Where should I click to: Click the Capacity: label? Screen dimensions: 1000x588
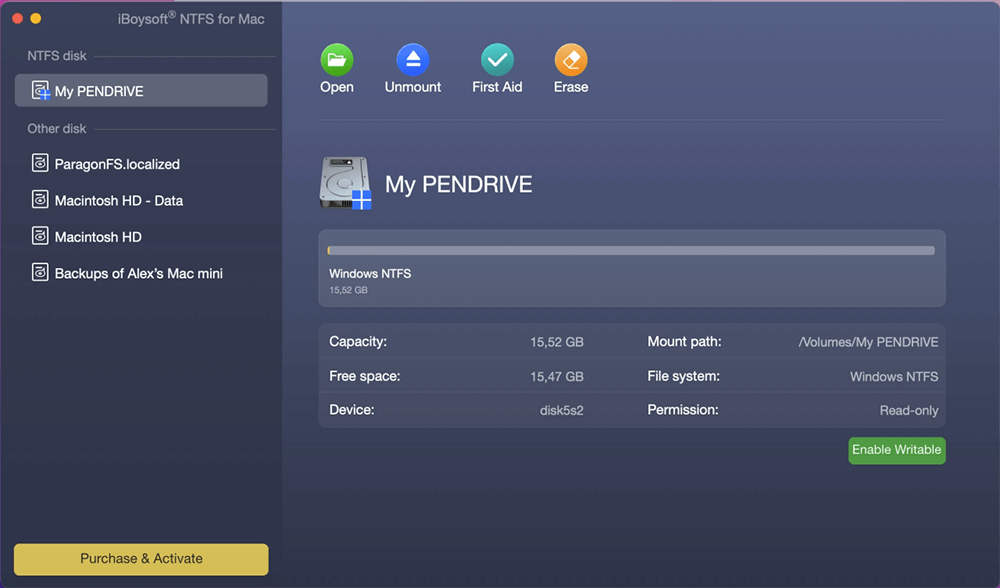pos(358,341)
